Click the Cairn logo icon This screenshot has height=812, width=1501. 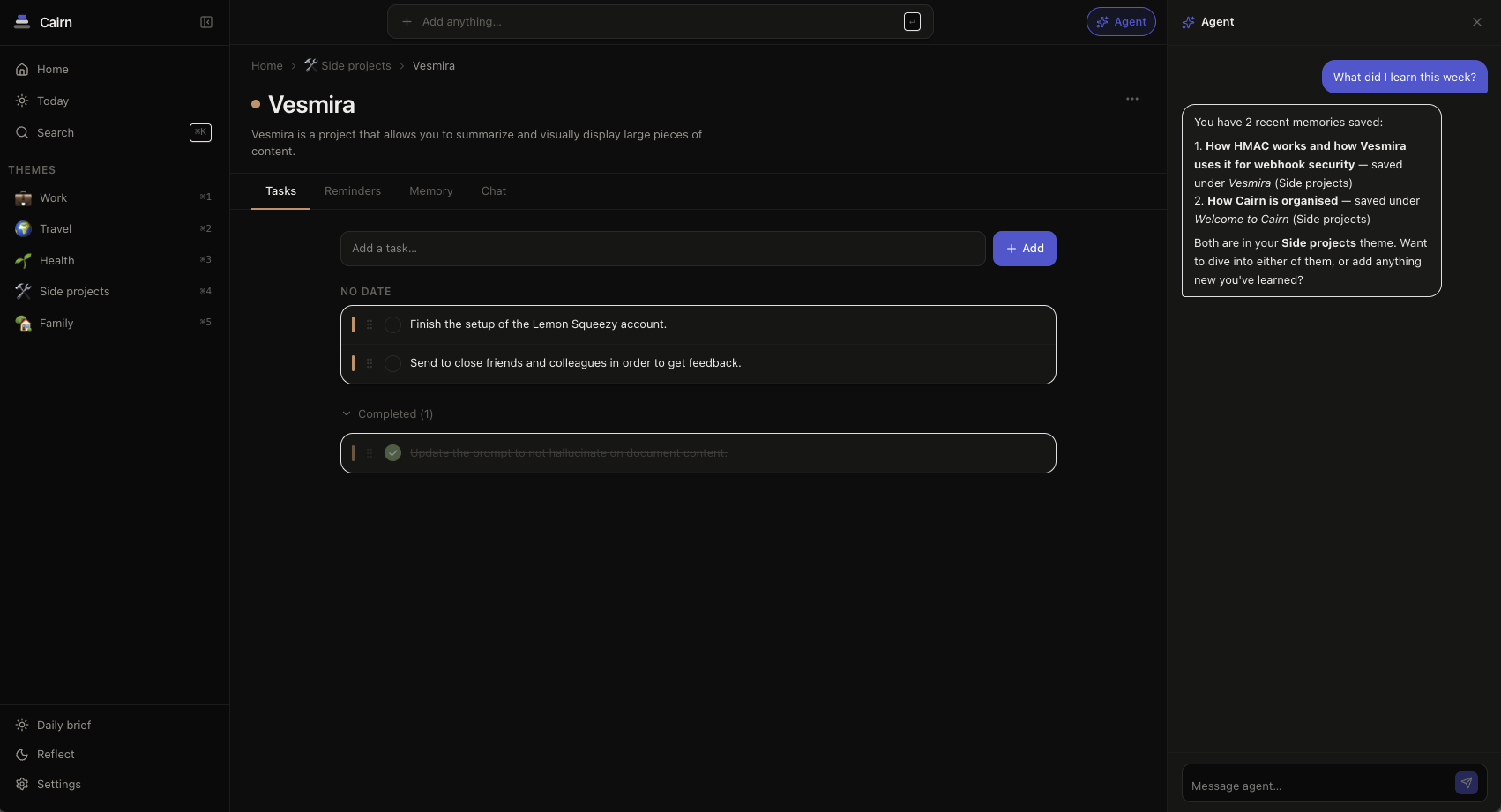[x=22, y=22]
